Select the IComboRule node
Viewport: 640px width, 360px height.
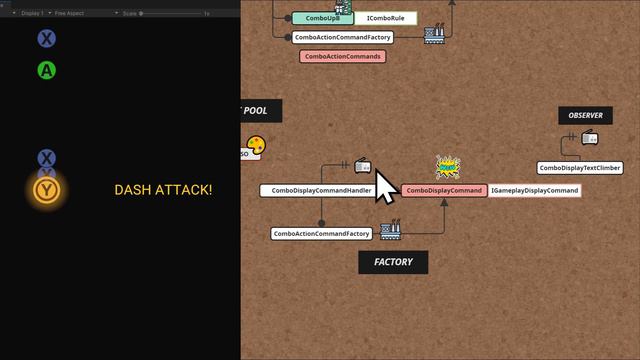point(386,18)
